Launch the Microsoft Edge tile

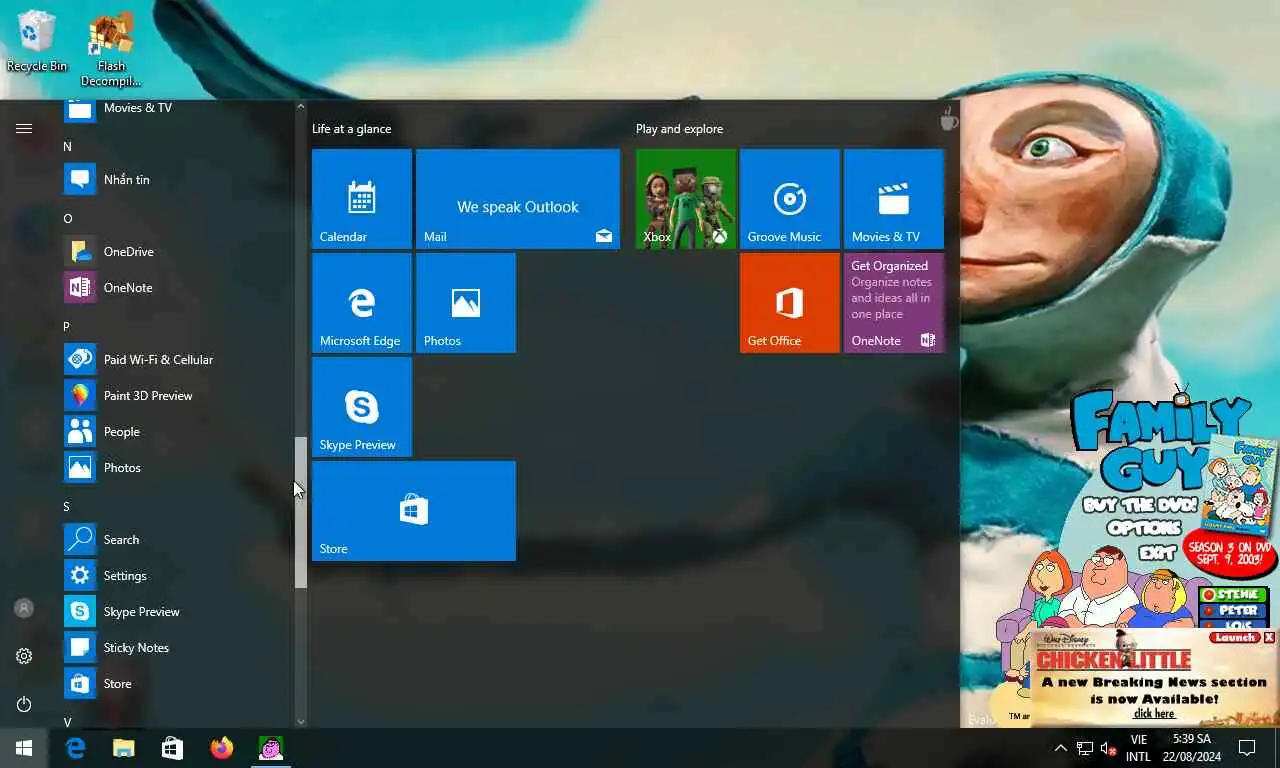[362, 303]
